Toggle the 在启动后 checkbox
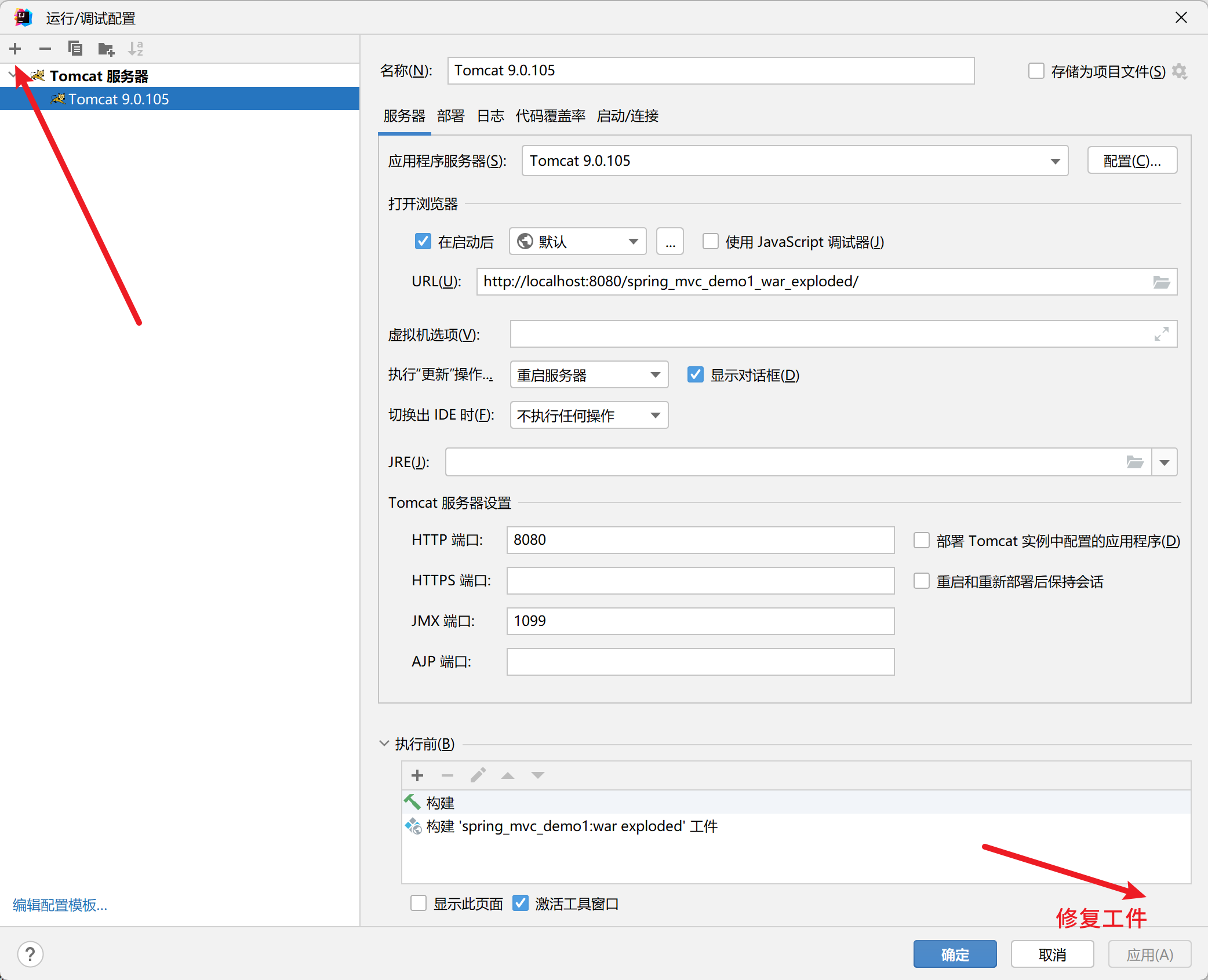This screenshot has height=980, width=1208. pyautogui.click(x=423, y=241)
